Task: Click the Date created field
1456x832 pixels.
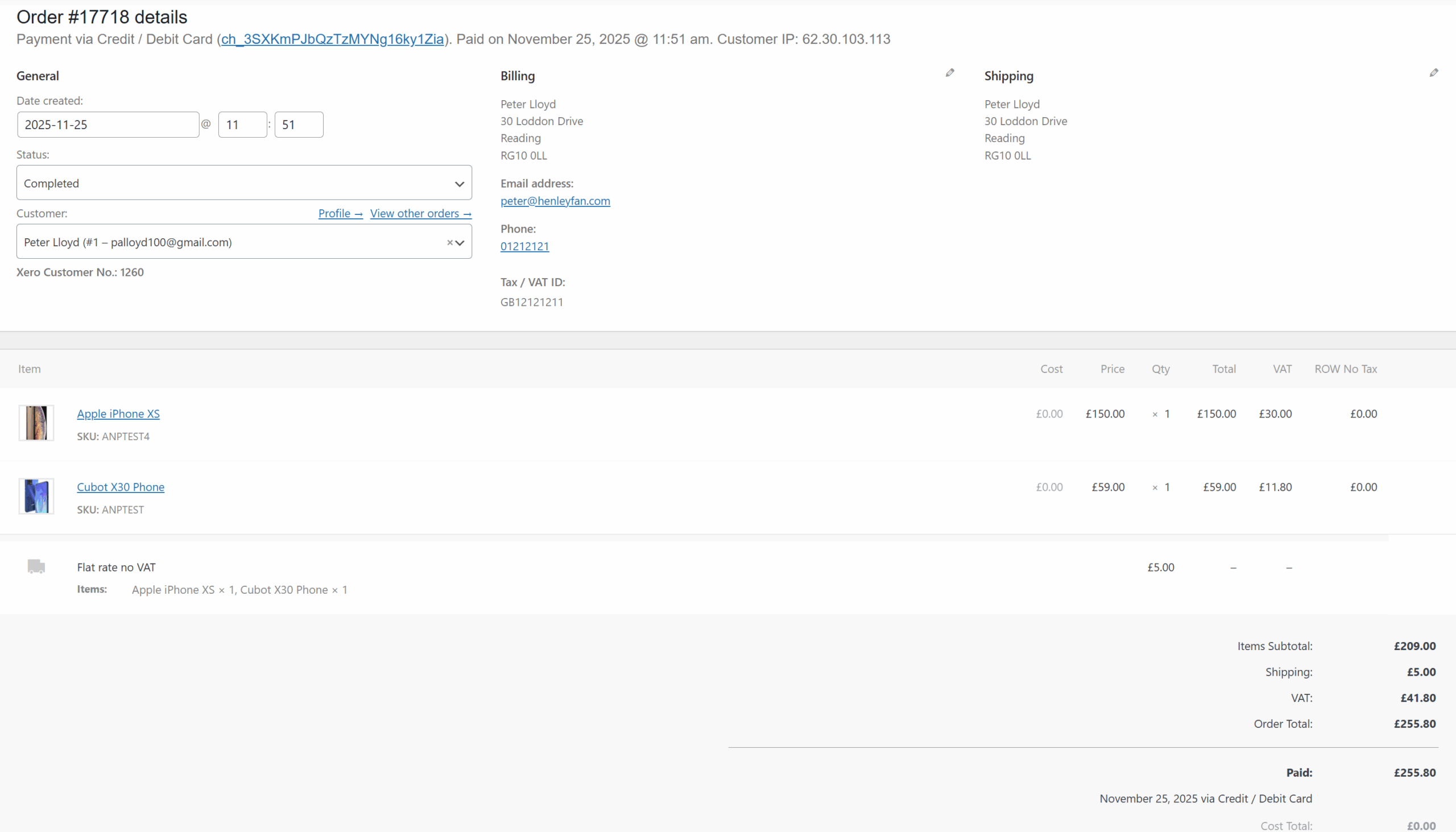Action: 108,125
